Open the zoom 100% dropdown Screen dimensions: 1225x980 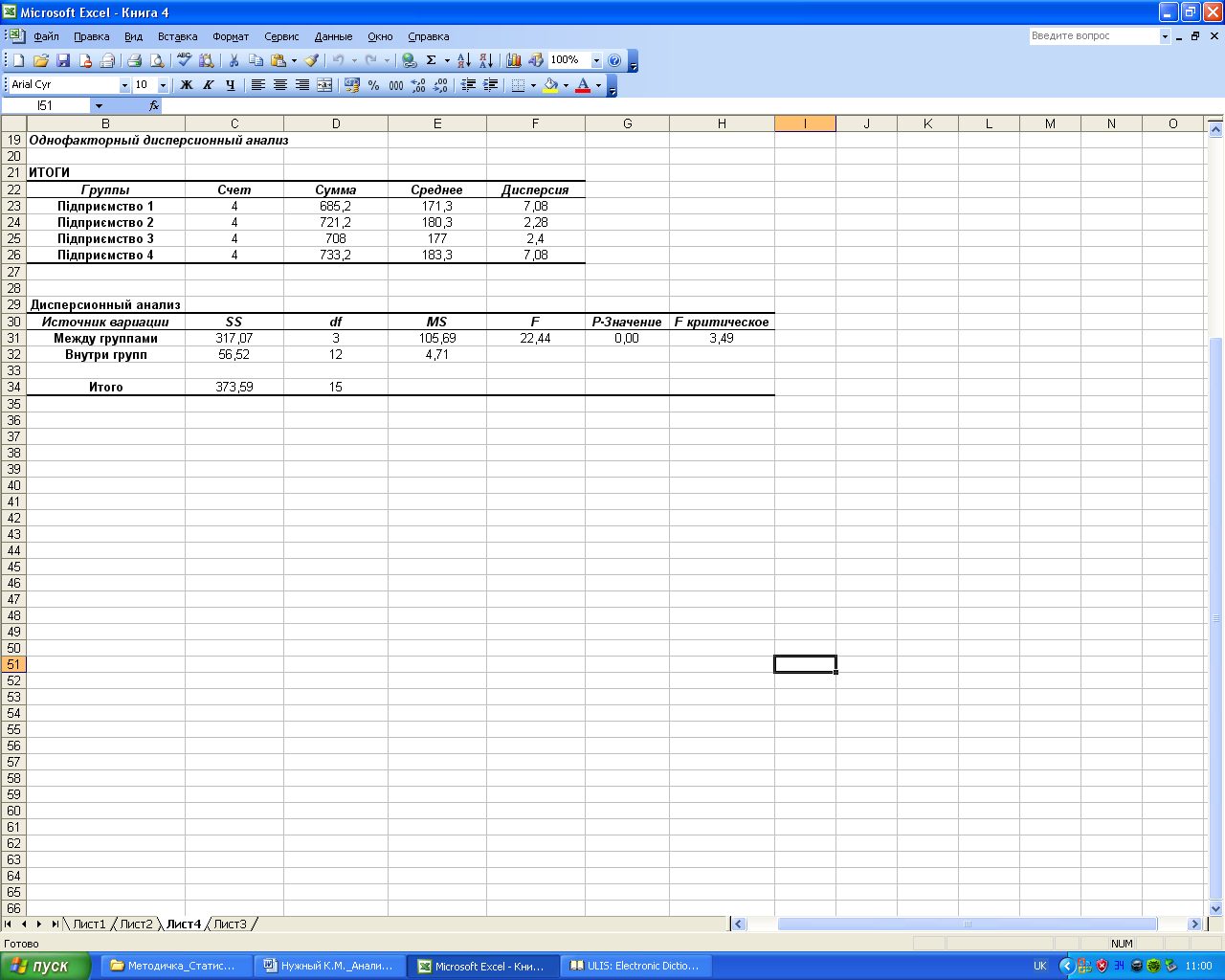pos(596,60)
